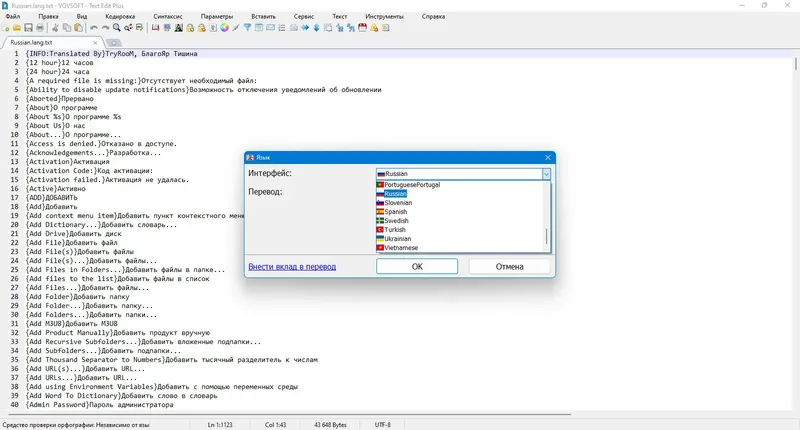Click the editor vertical scrollbar thumb
The width and height of the screenshot is (800, 430).
[x=795, y=64]
